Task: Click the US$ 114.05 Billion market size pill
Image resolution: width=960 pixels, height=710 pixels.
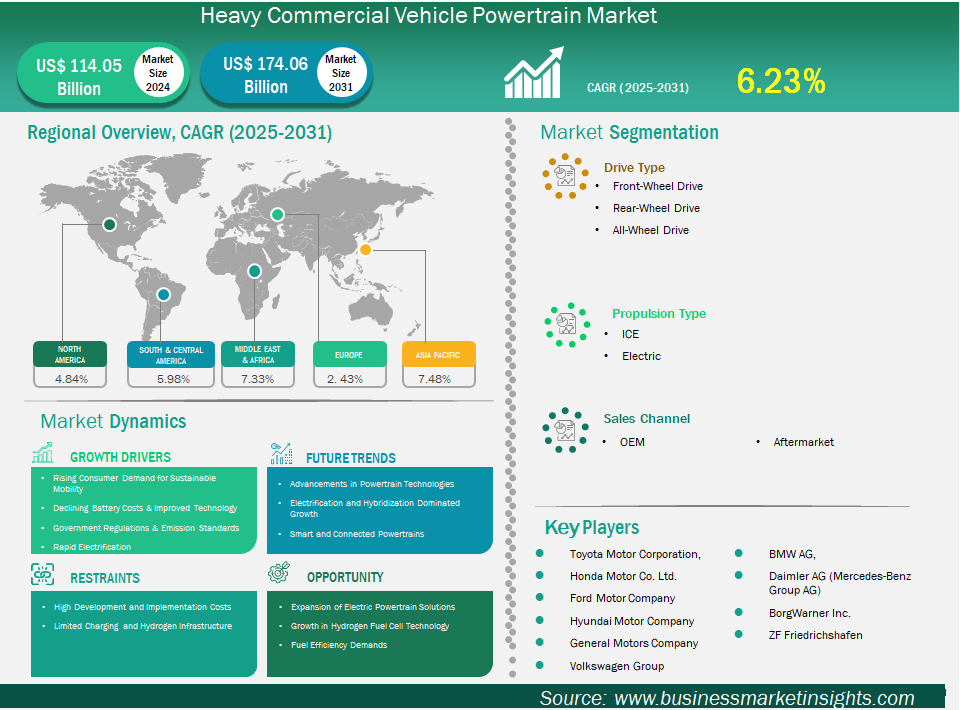Action: pyautogui.click(x=103, y=74)
